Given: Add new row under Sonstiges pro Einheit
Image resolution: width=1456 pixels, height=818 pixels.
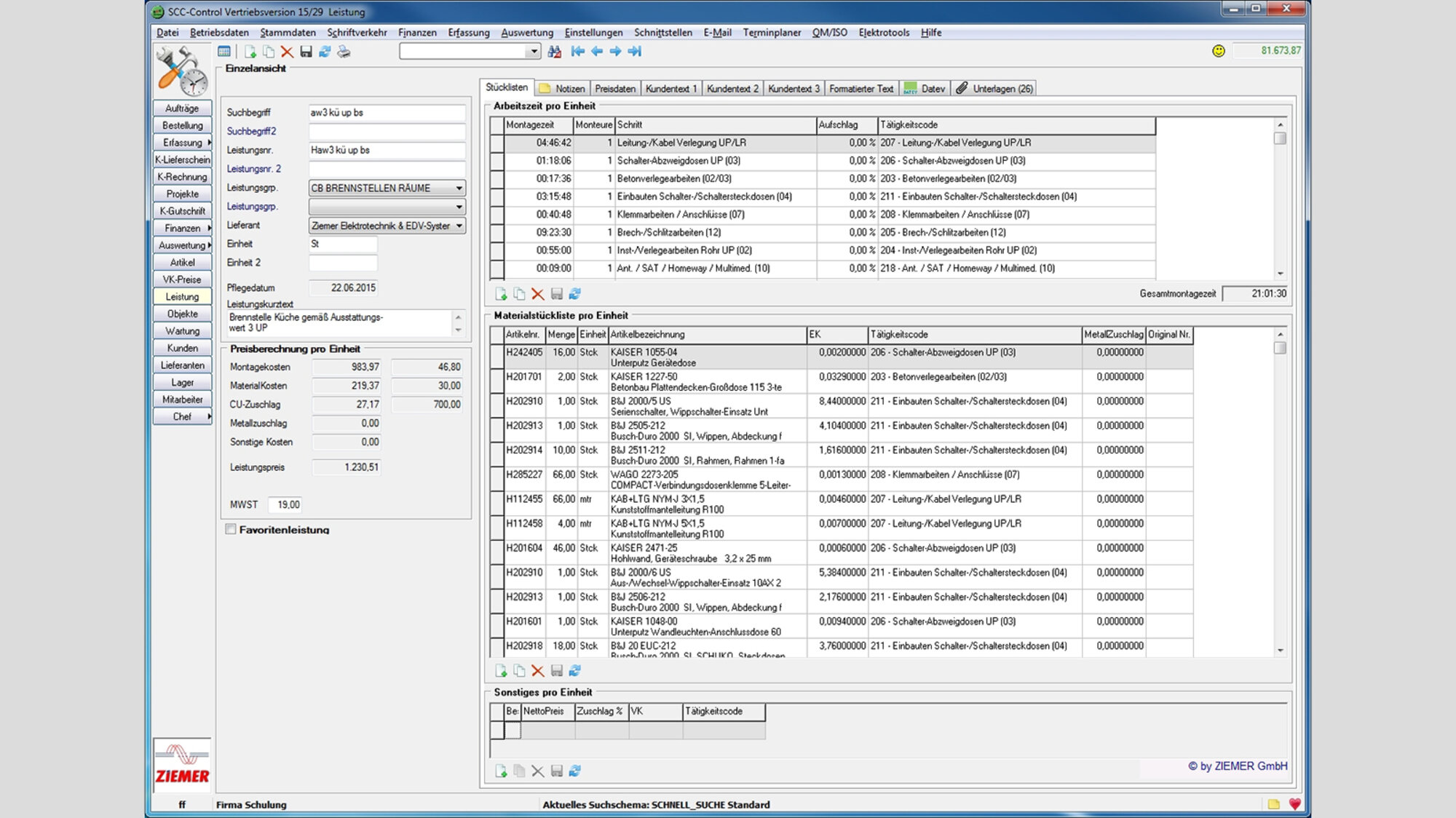Looking at the screenshot, I should [x=501, y=771].
